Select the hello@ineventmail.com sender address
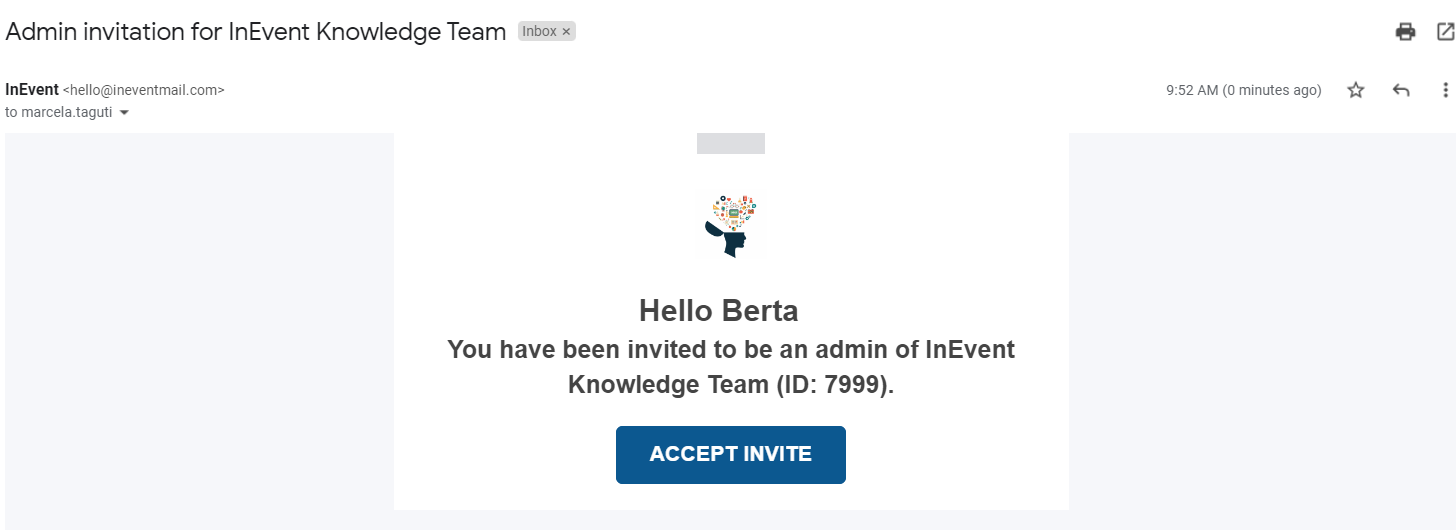The height and width of the screenshot is (530, 1456). [144, 90]
